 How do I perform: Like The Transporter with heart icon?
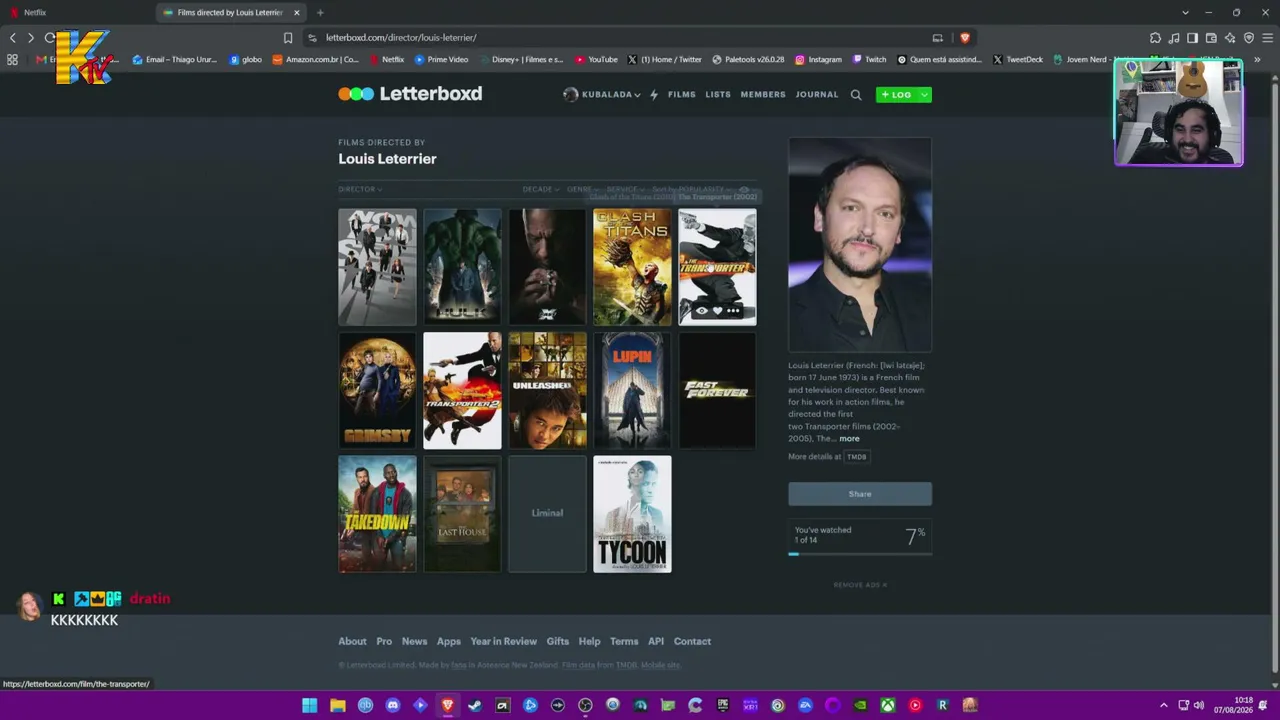point(717,311)
